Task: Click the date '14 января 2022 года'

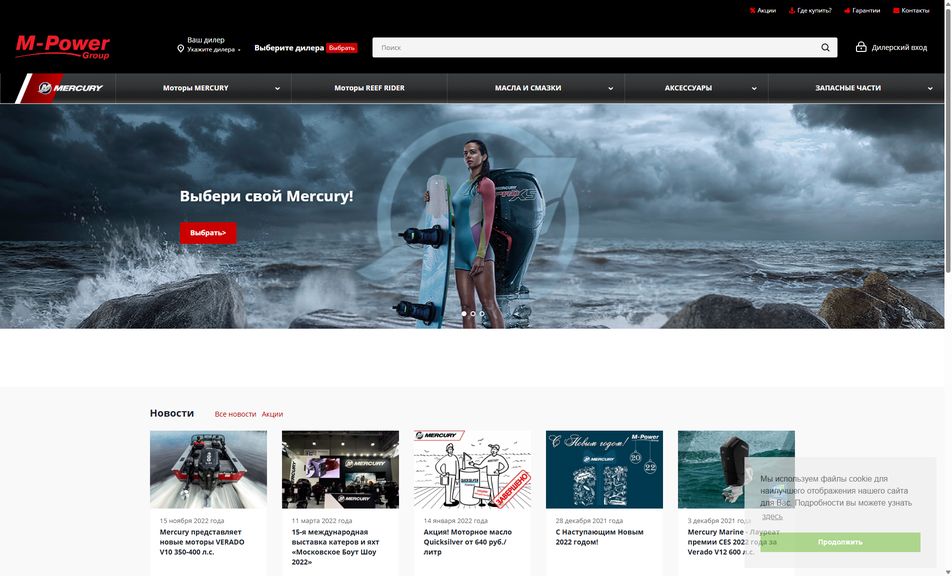Action: coord(455,520)
